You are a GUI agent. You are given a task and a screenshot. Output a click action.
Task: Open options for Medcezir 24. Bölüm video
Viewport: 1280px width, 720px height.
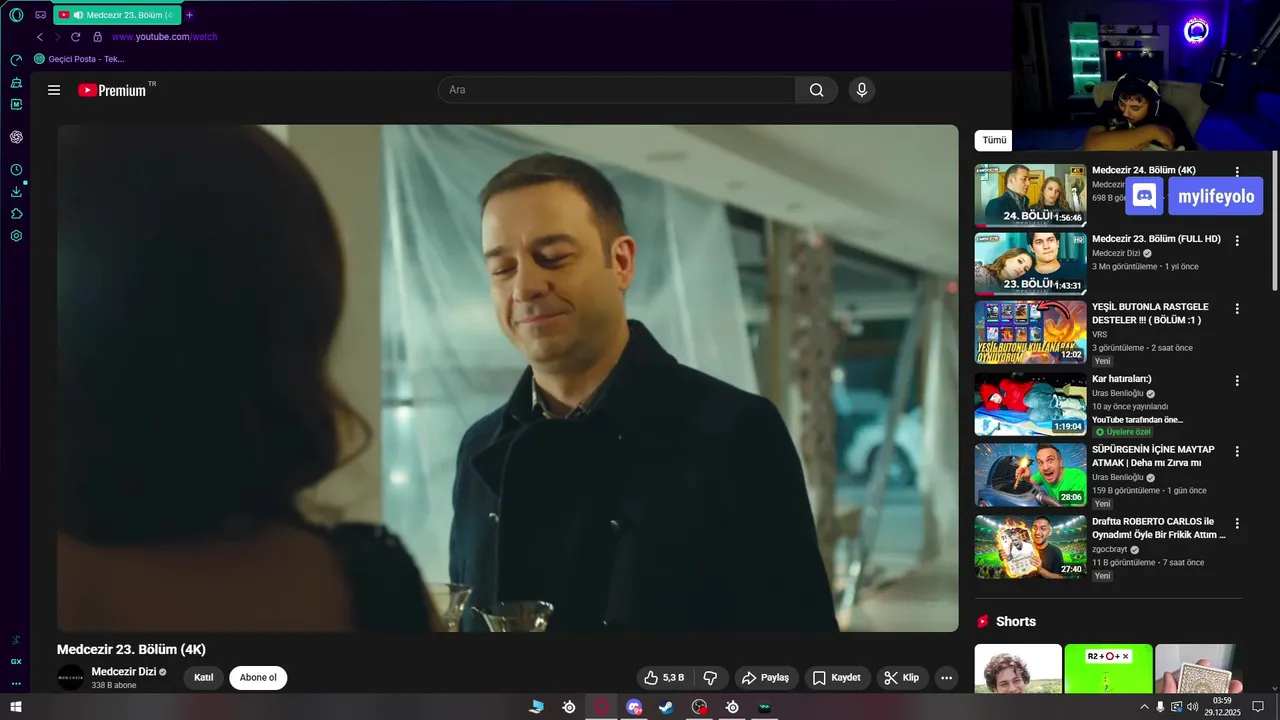point(1237,172)
